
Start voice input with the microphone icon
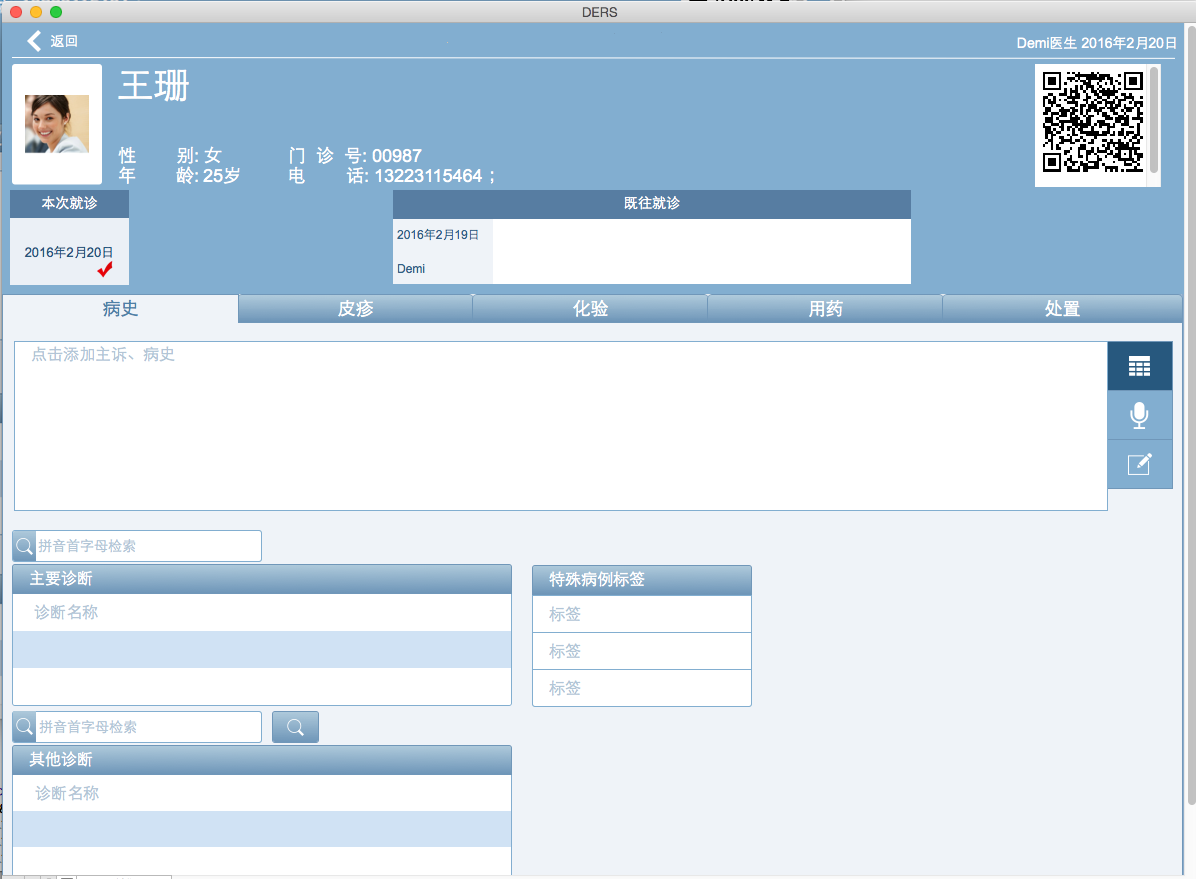(1139, 415)
